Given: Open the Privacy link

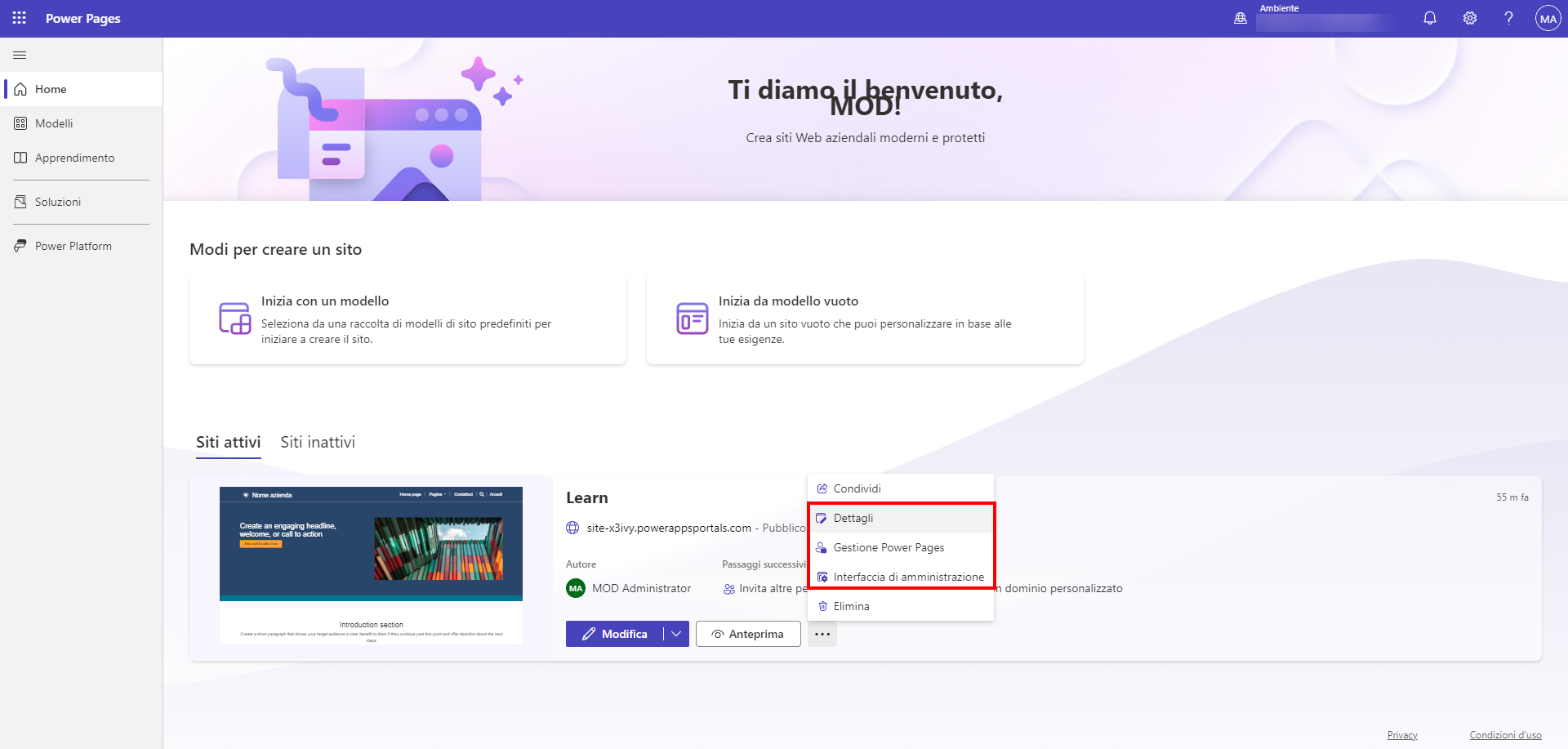Looking at the screenshot, I should [x=1402, y=735].
